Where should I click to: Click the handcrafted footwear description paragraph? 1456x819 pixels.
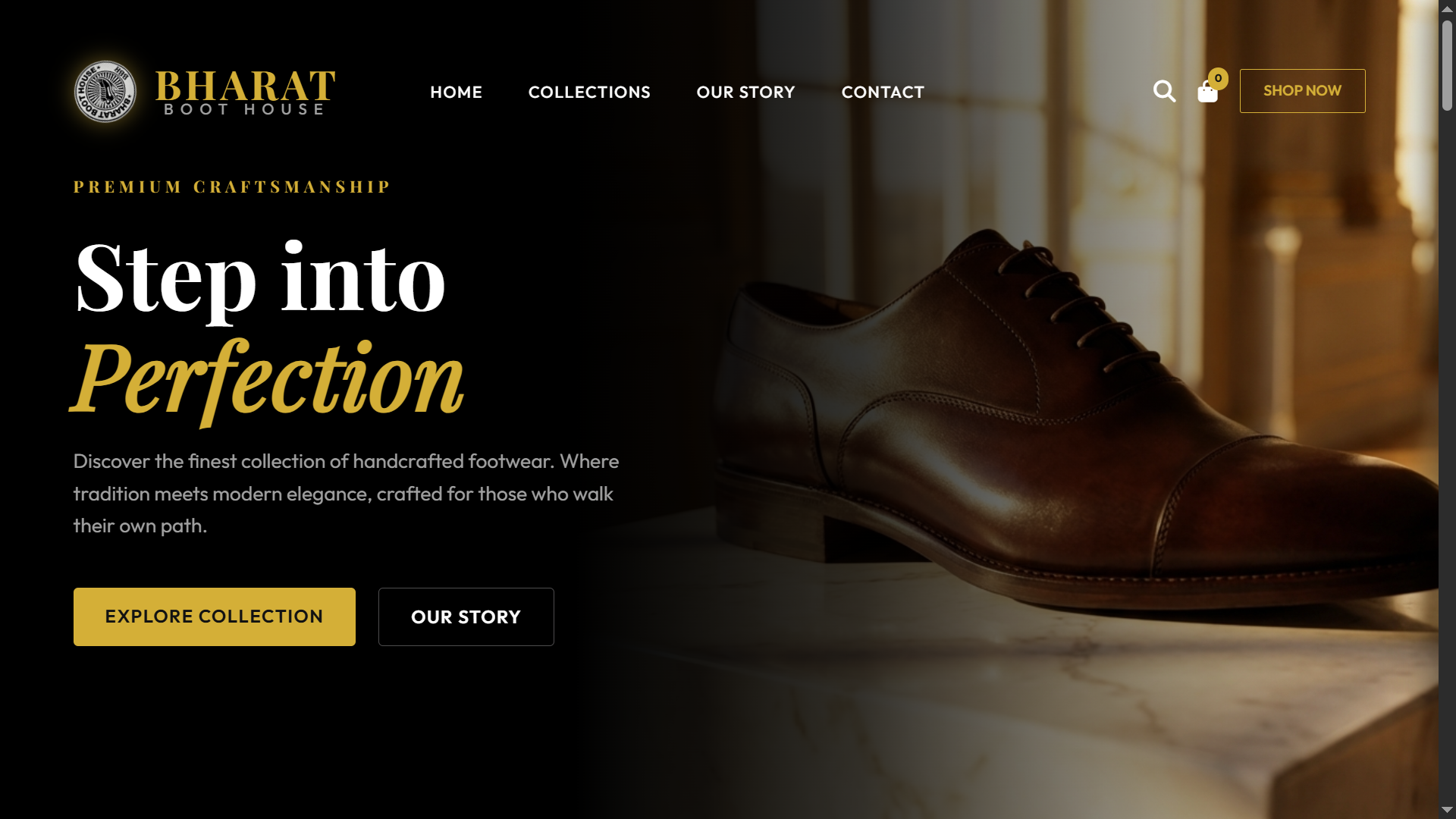[346, 494]
